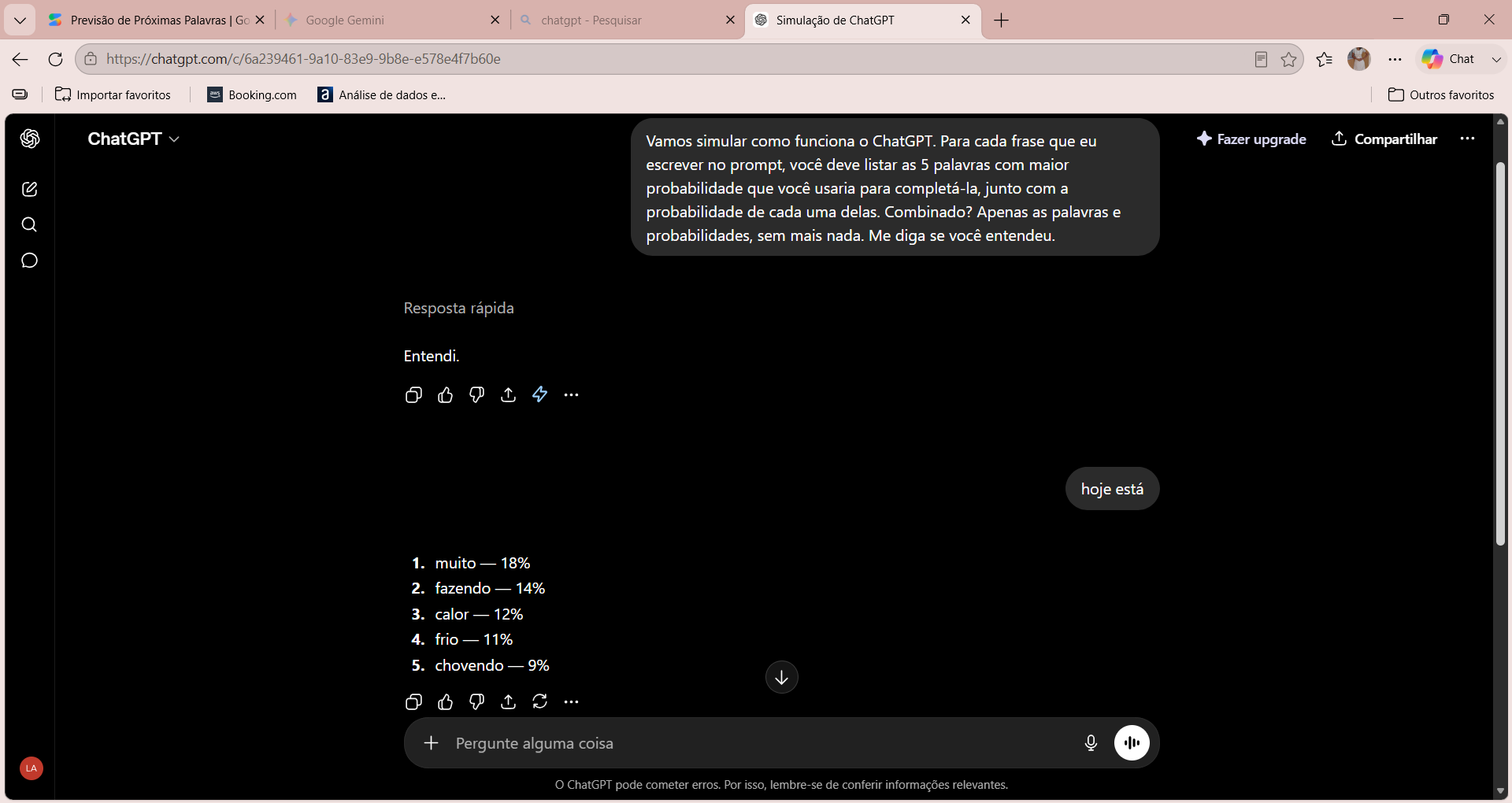The image size is (1512, 803).
Task: Open more options for the probabilities response
Action: [x=572, y=702]
